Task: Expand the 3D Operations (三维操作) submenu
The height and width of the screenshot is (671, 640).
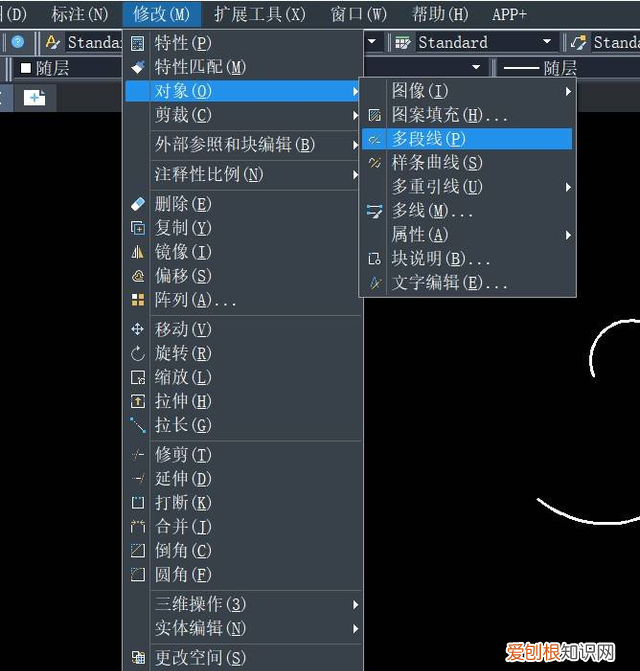Action: (x=242, y=604)
